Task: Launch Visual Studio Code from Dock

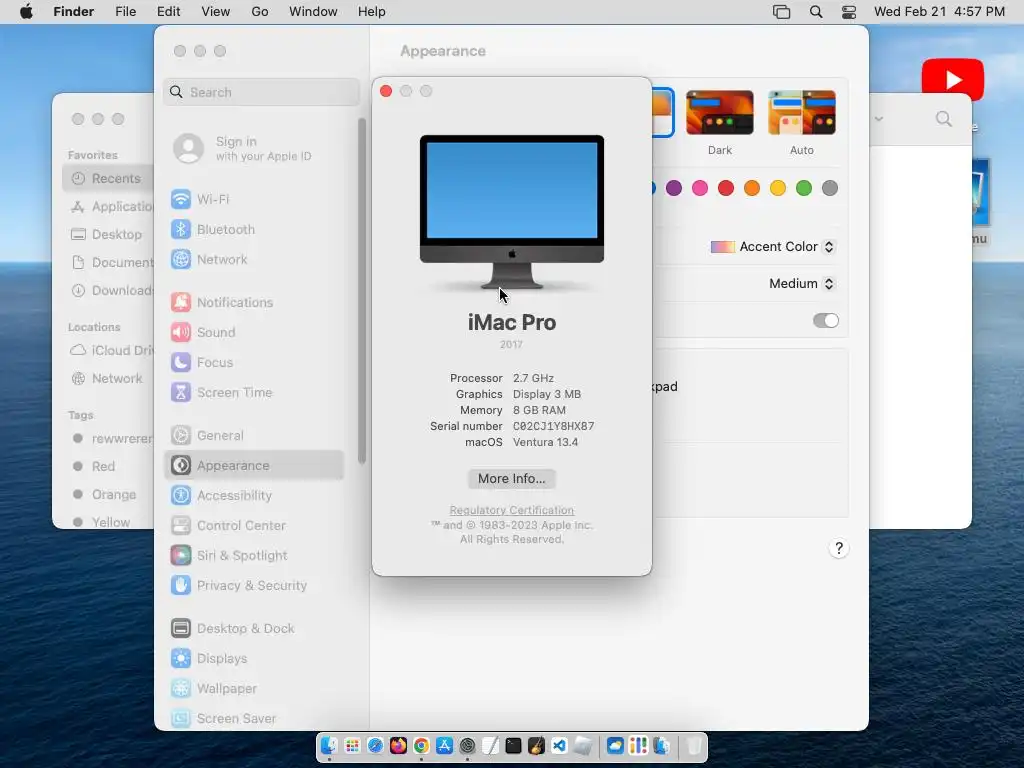Action: (559, 746)
